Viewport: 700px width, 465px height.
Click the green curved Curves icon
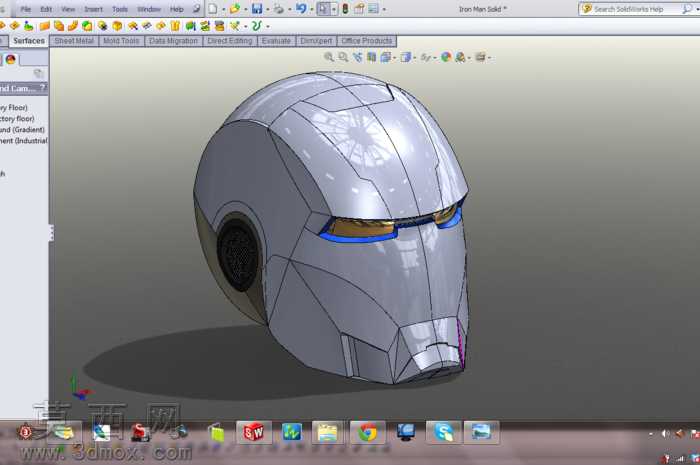click(257, 26)
